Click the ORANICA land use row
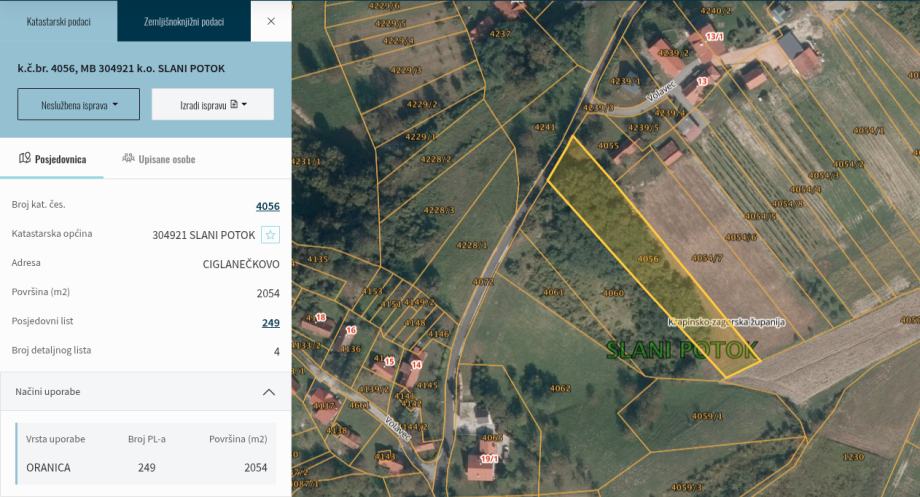 click(x=146, y=468)
